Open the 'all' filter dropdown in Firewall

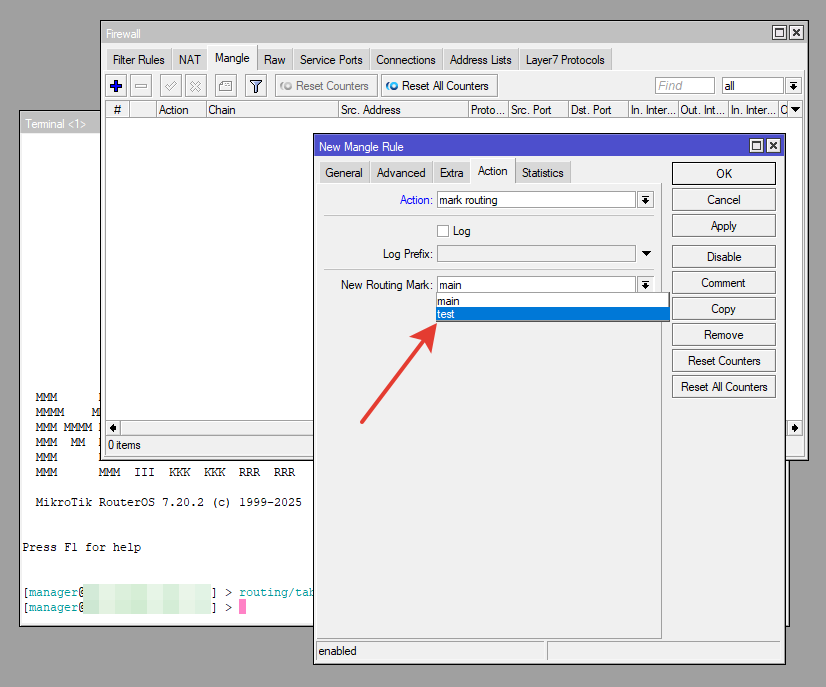(x=793, y=86)
